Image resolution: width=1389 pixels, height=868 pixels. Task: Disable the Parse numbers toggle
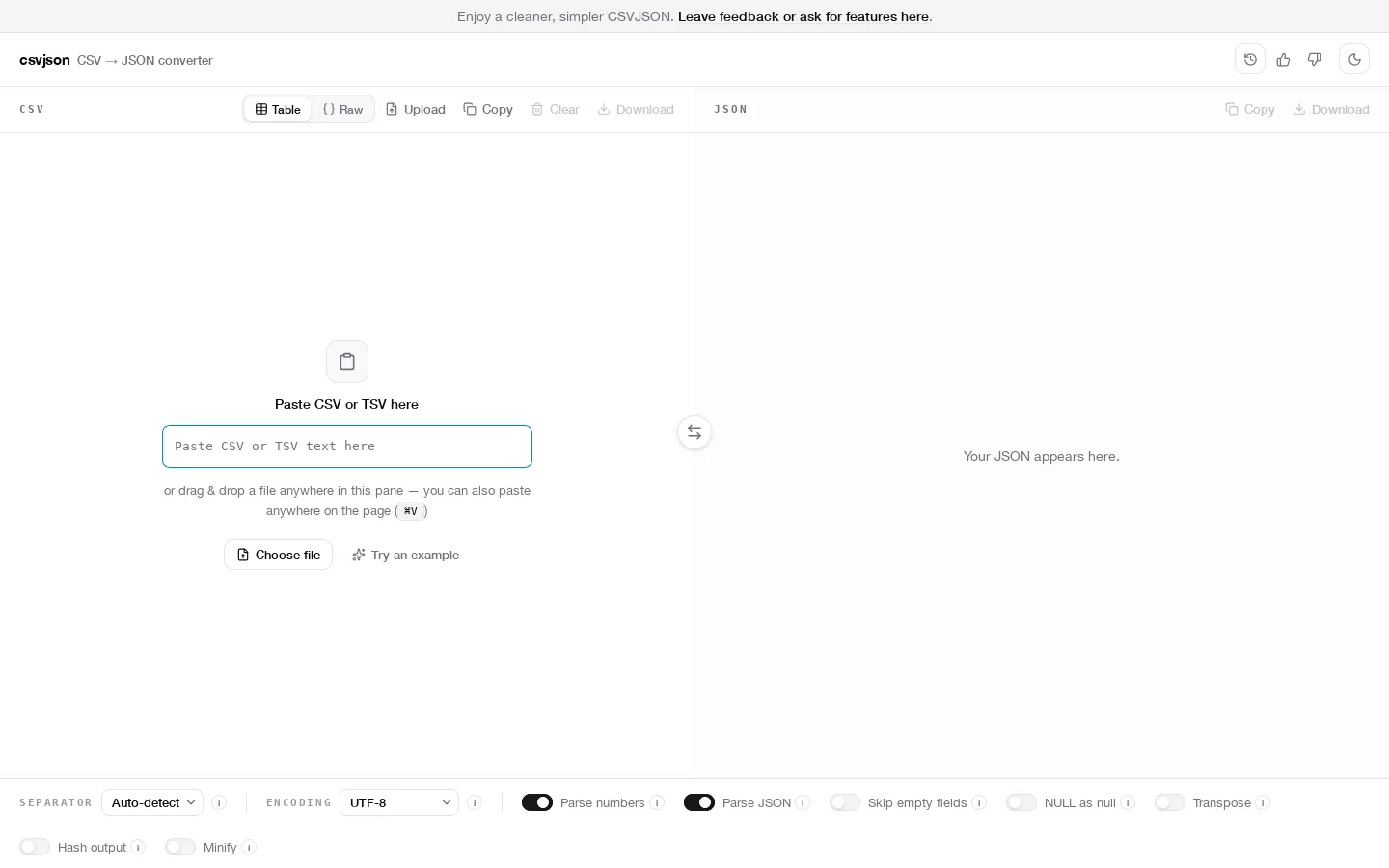[x=537, y=802]
